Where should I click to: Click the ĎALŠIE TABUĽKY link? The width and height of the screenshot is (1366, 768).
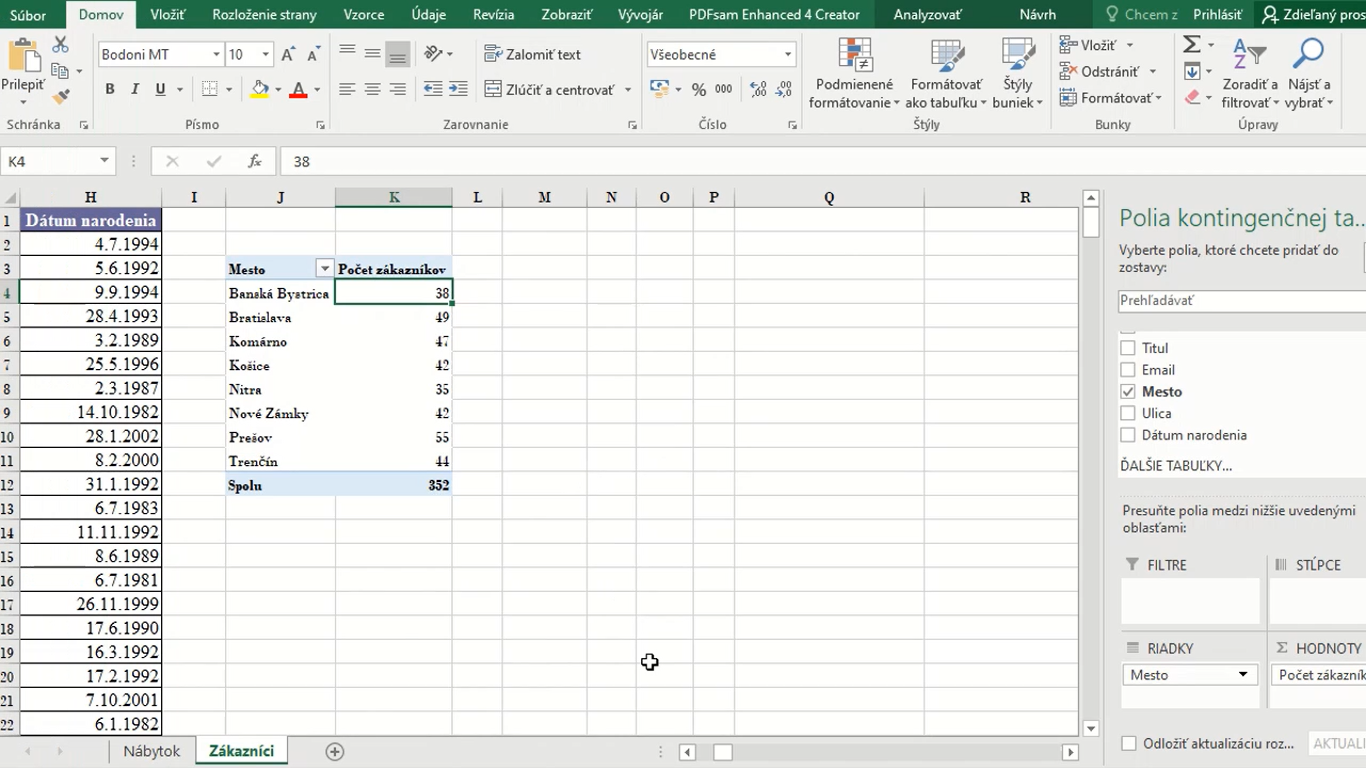point(1176,466)
